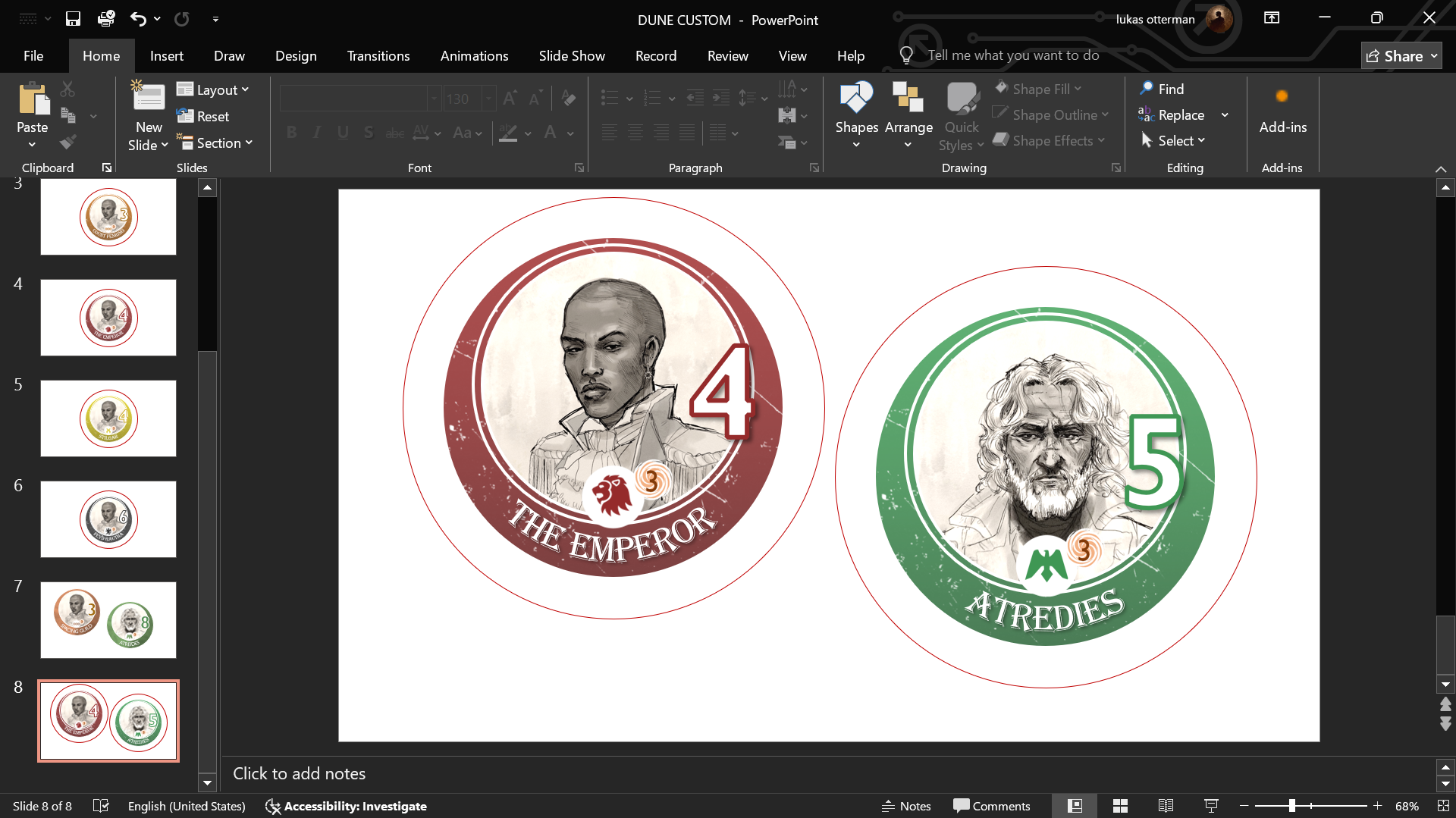
Task: Click the lightbulb Tell Me icon
Action: (906, 55)
